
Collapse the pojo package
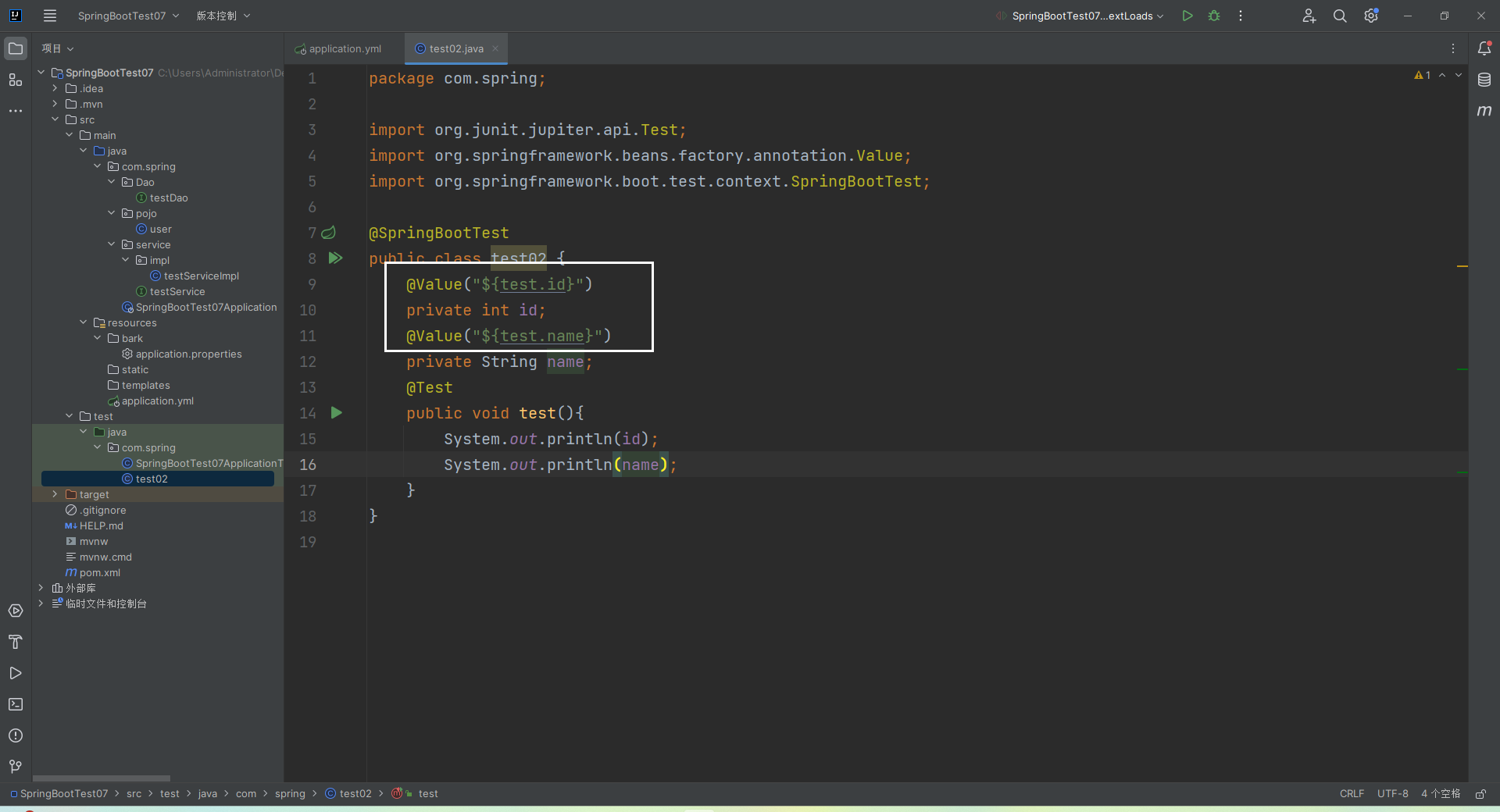111,213
